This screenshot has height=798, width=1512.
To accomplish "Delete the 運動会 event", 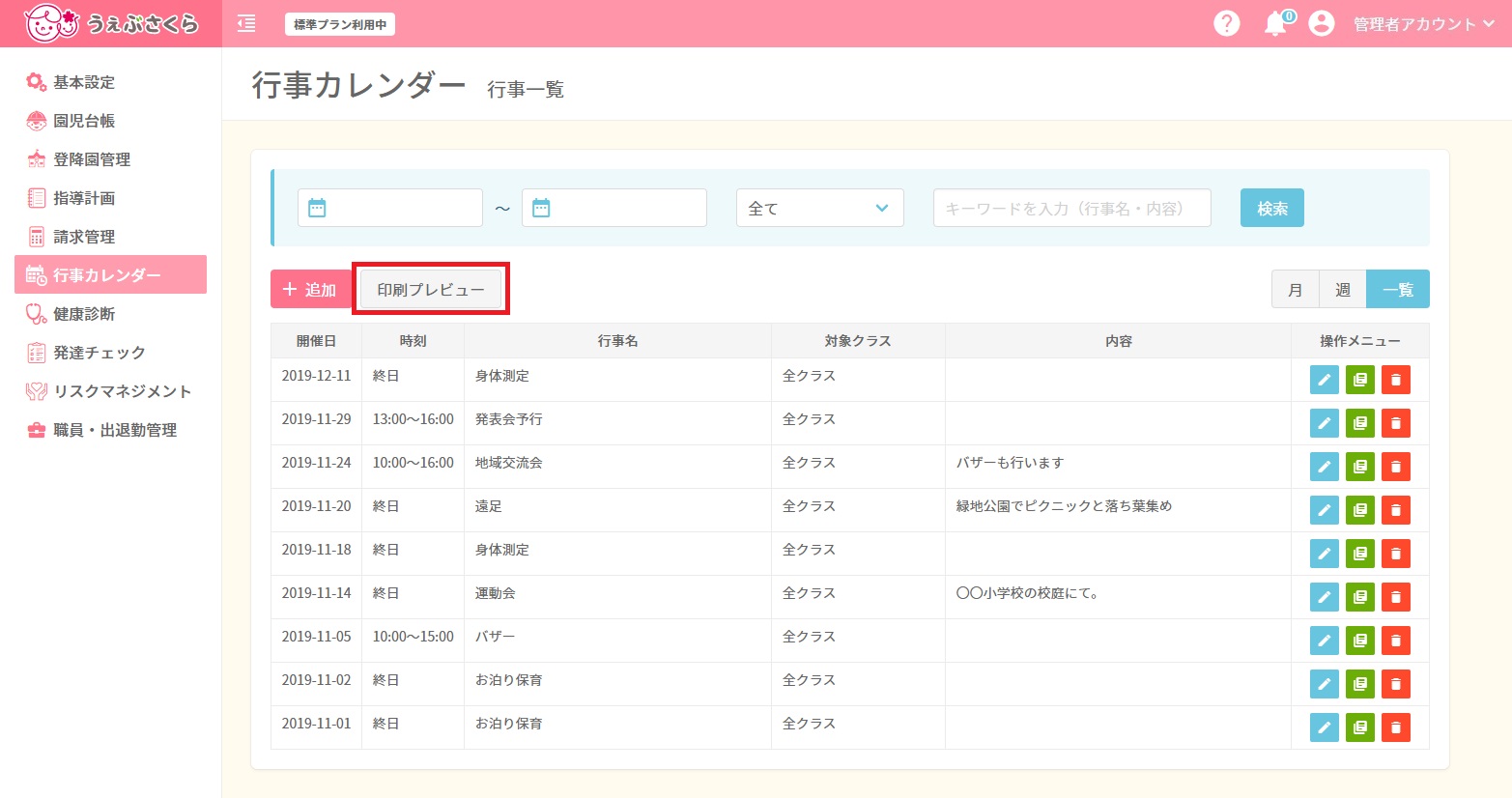I will tap(1396, 597).
